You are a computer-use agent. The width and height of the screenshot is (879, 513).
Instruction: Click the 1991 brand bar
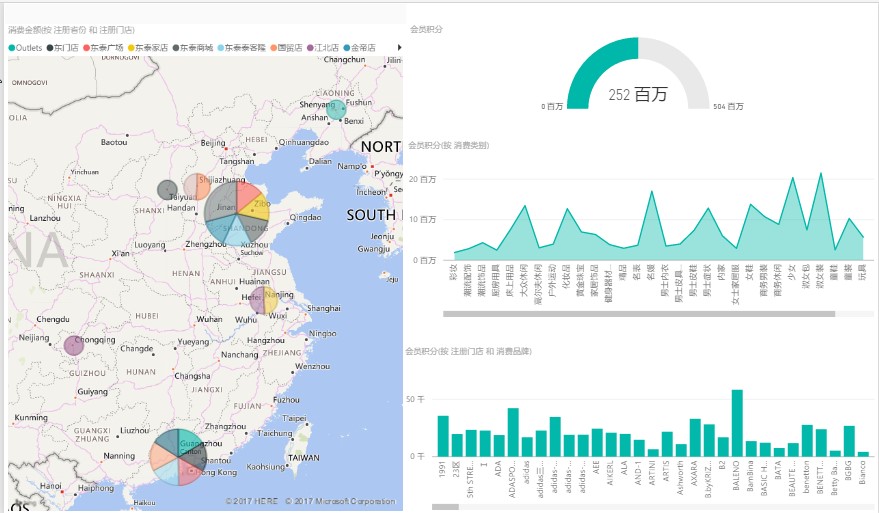[x=443, y=435]
